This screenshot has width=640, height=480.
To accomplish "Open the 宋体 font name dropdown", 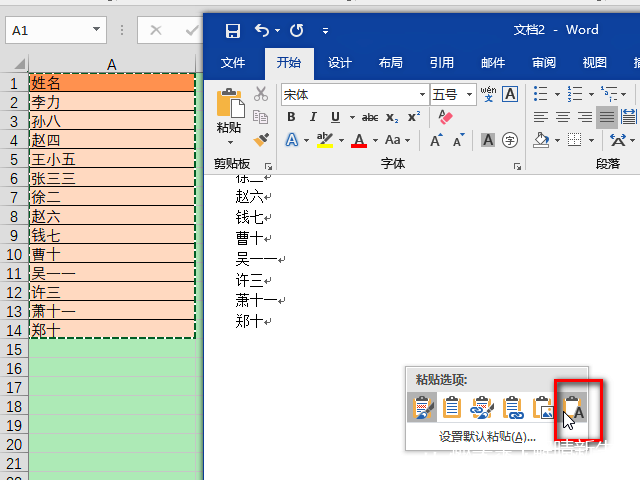I will click(422, 95).
